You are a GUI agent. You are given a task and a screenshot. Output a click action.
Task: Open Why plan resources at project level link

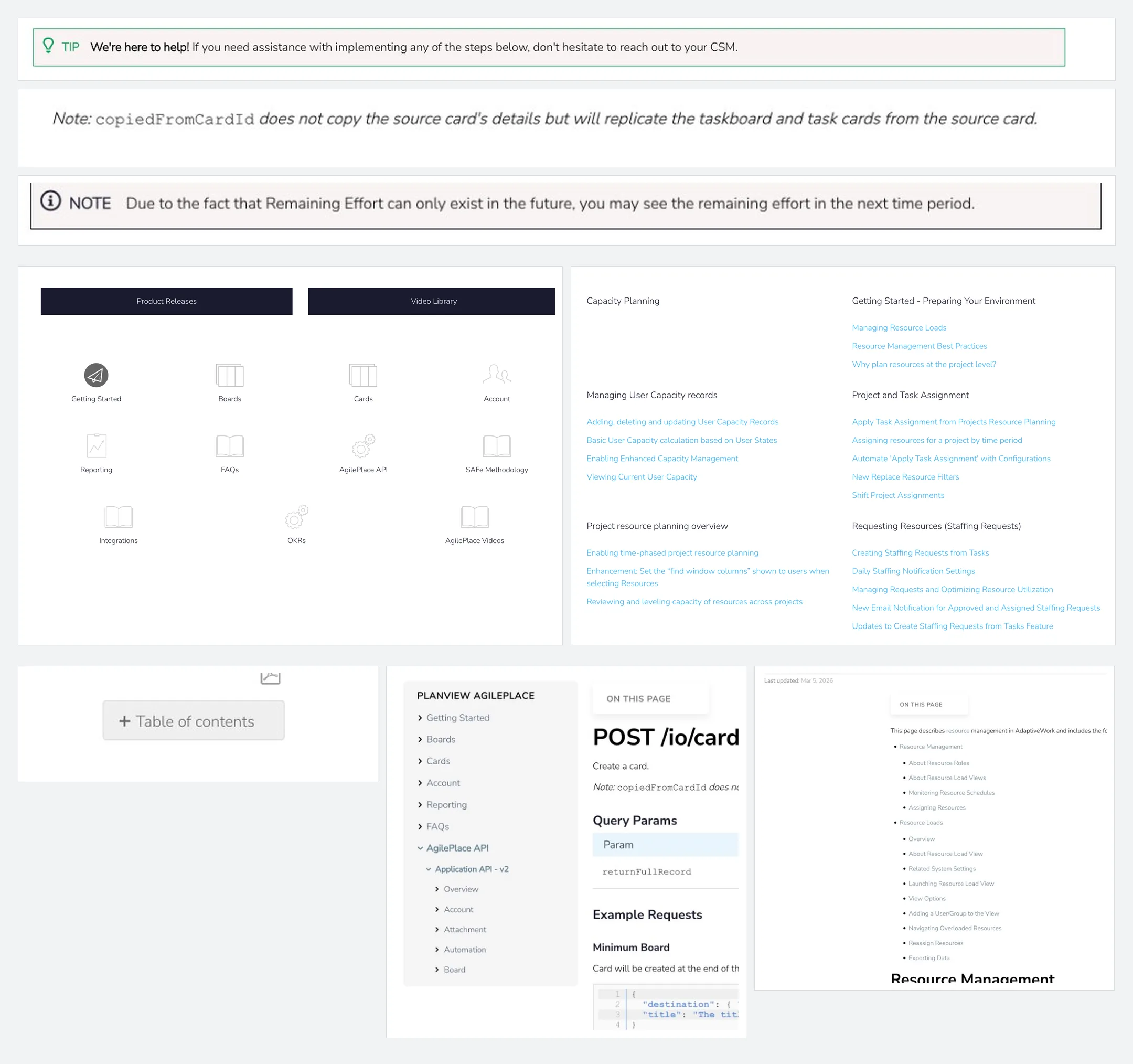click(x=924, y=364)
